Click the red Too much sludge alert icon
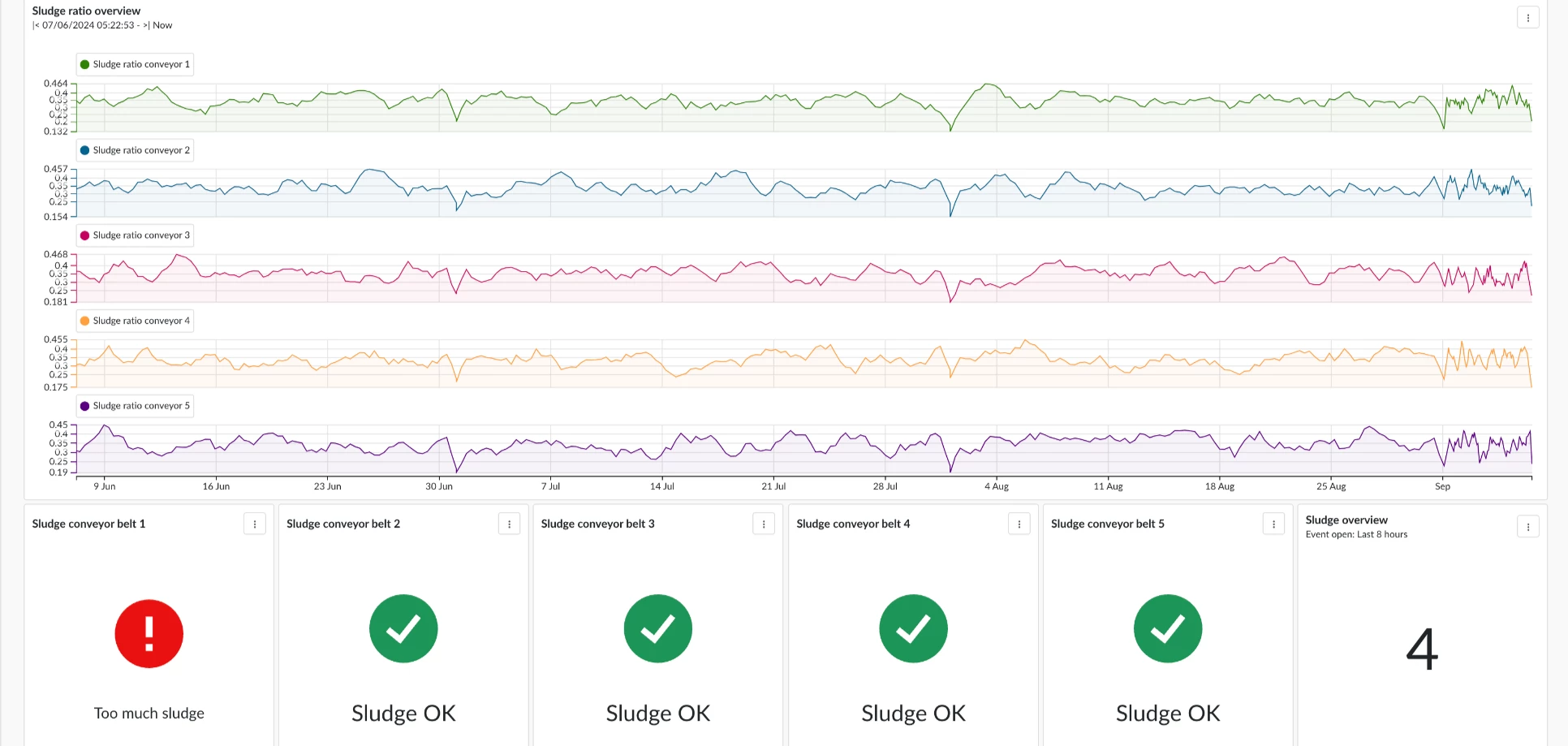The width and height of the screenshot is (1568, 746). pos(149,633)
